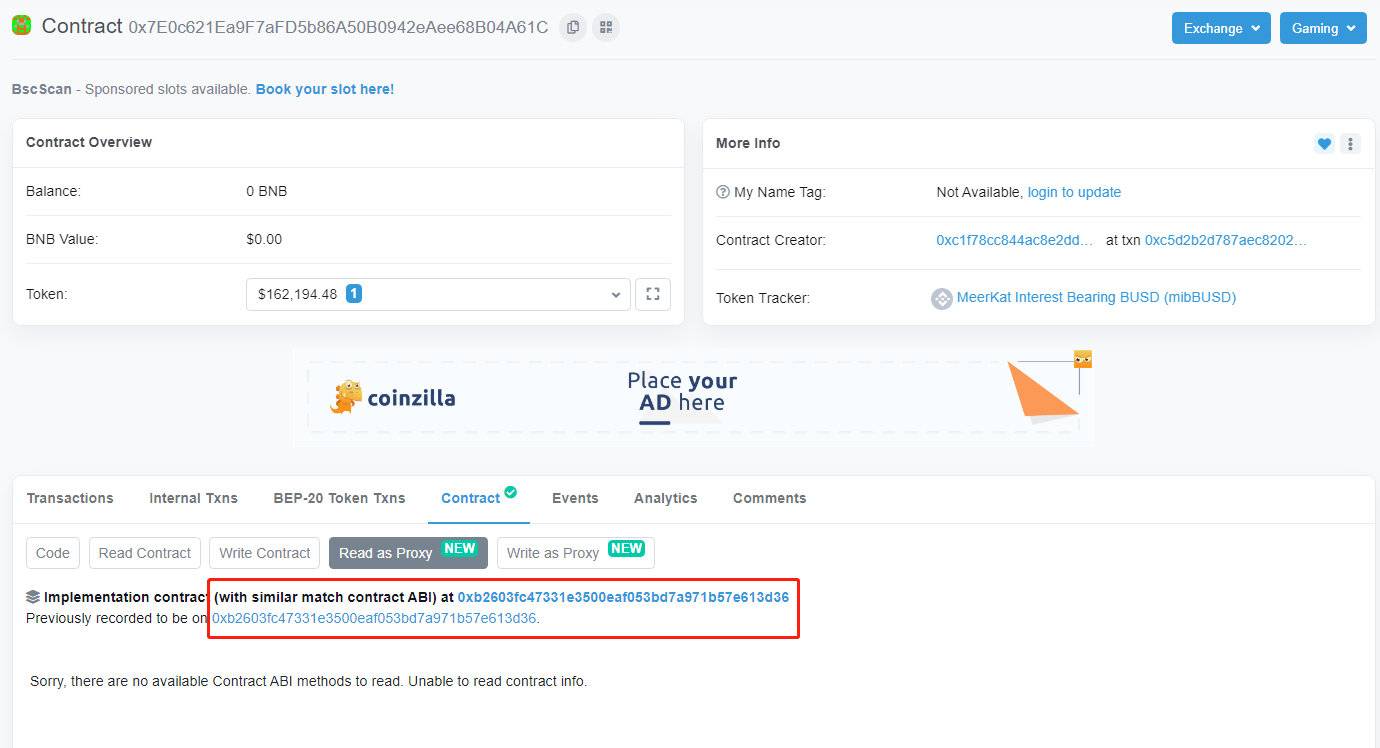Screen dimensions: 1380x748
Task: Open contract creator address 0xc1f78cc844ac8e2dd link
Action: 1015,240
